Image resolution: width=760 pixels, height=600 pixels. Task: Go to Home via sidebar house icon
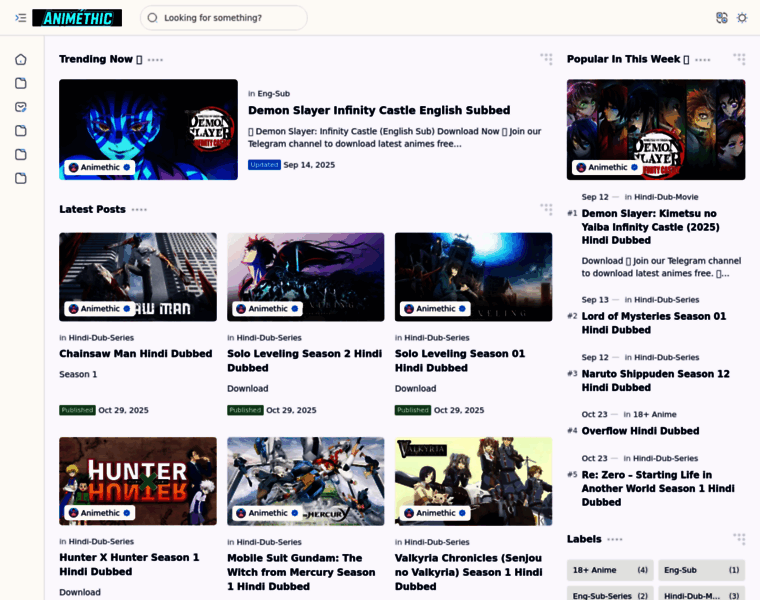[x=20, y=60]
